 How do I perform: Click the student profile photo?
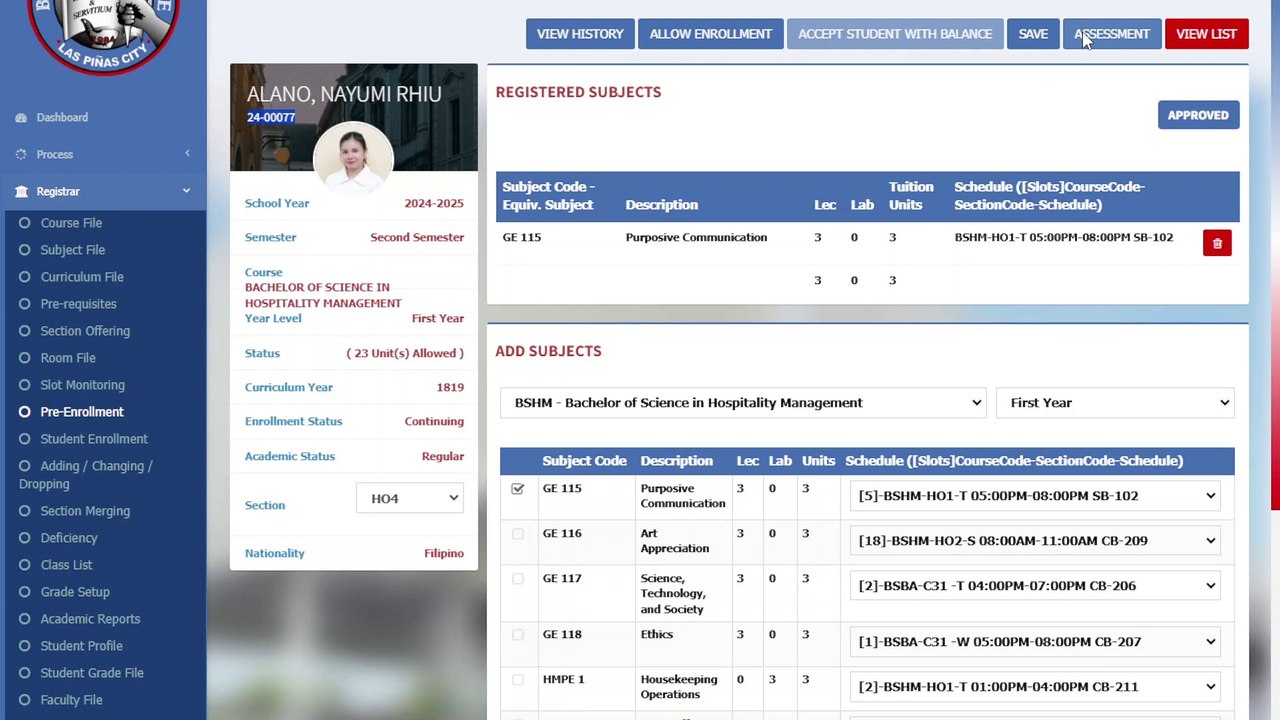click(353, 158)
